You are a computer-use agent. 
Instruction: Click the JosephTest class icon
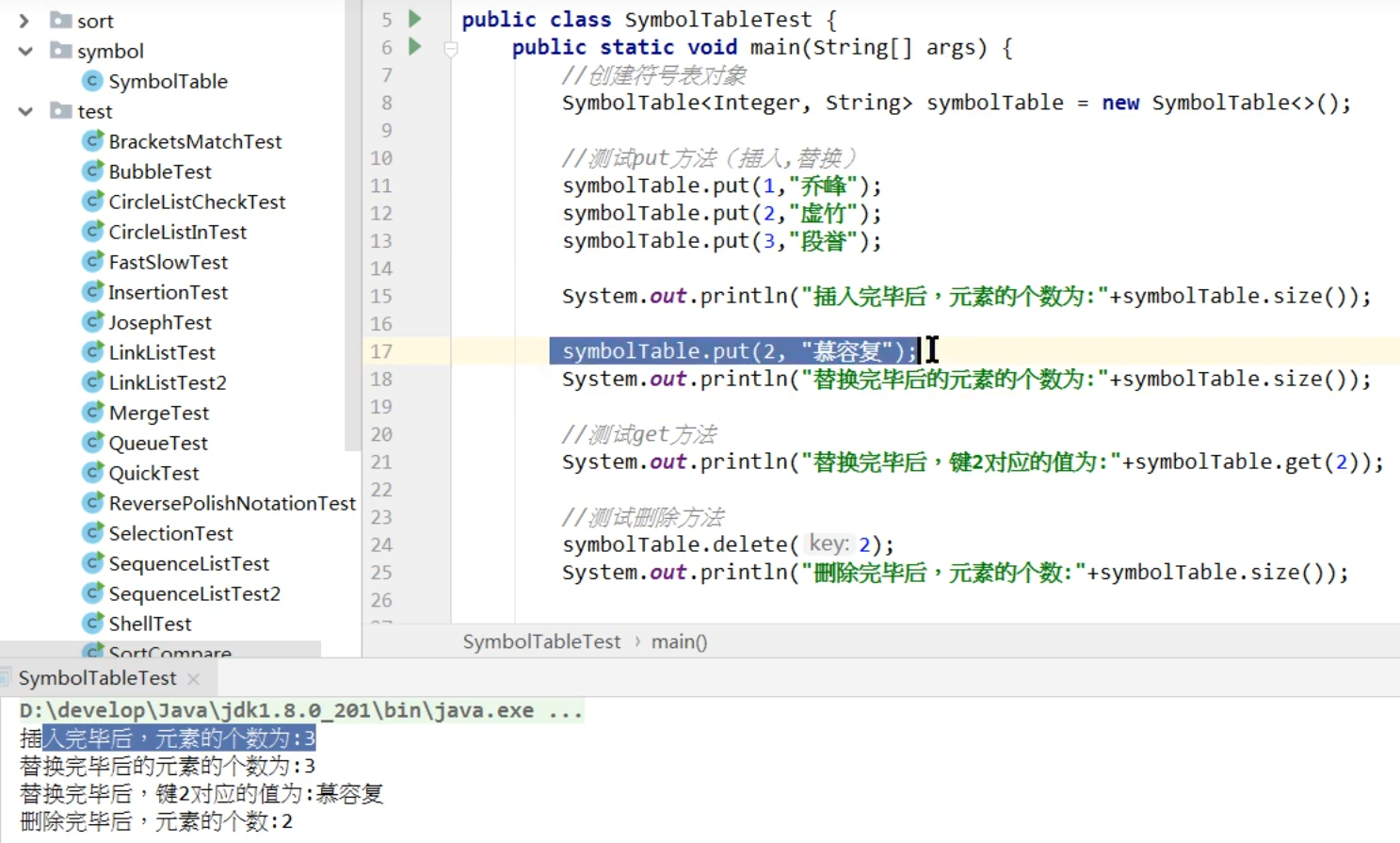pos(92,321)
